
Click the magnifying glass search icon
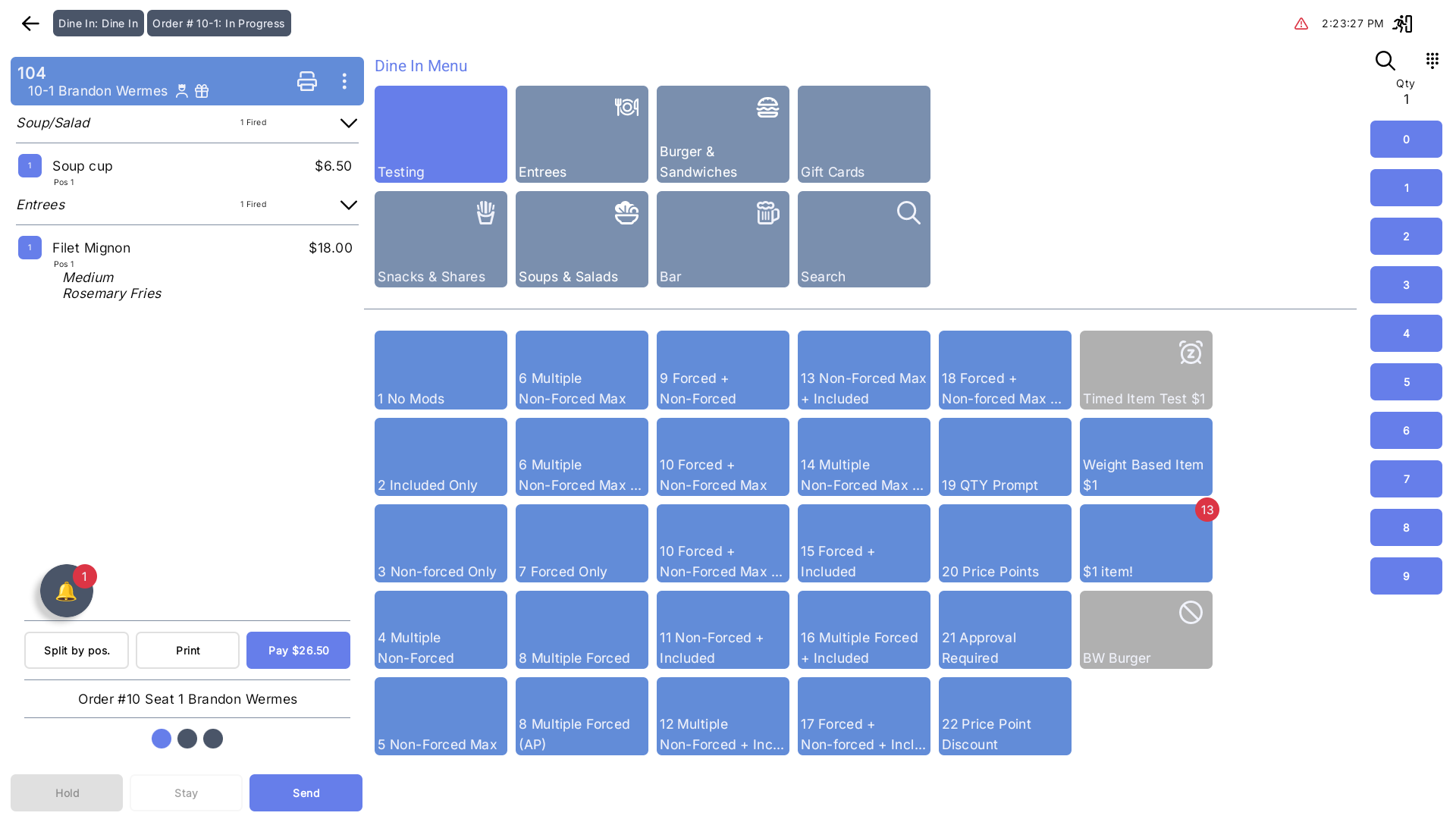point(1385,61)
